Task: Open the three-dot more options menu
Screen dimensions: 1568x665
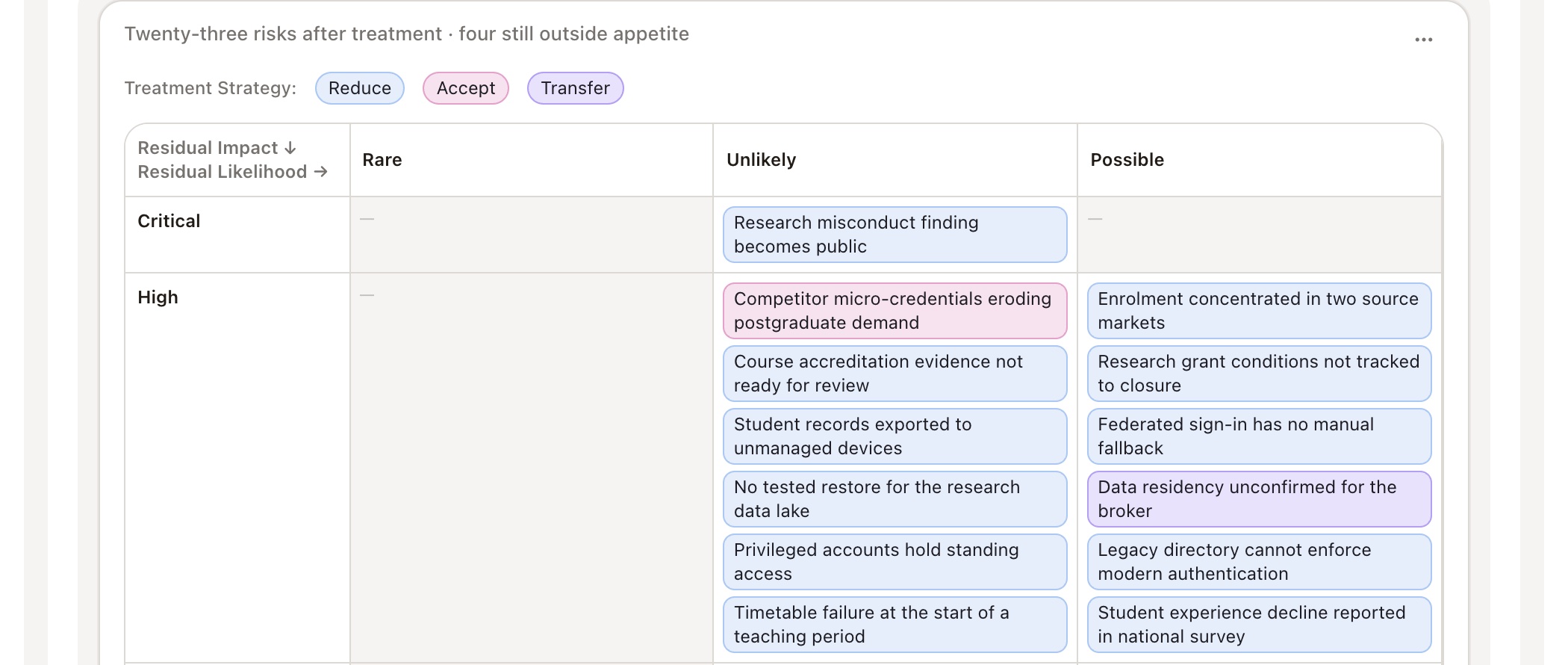Action: pos(1423,40)
